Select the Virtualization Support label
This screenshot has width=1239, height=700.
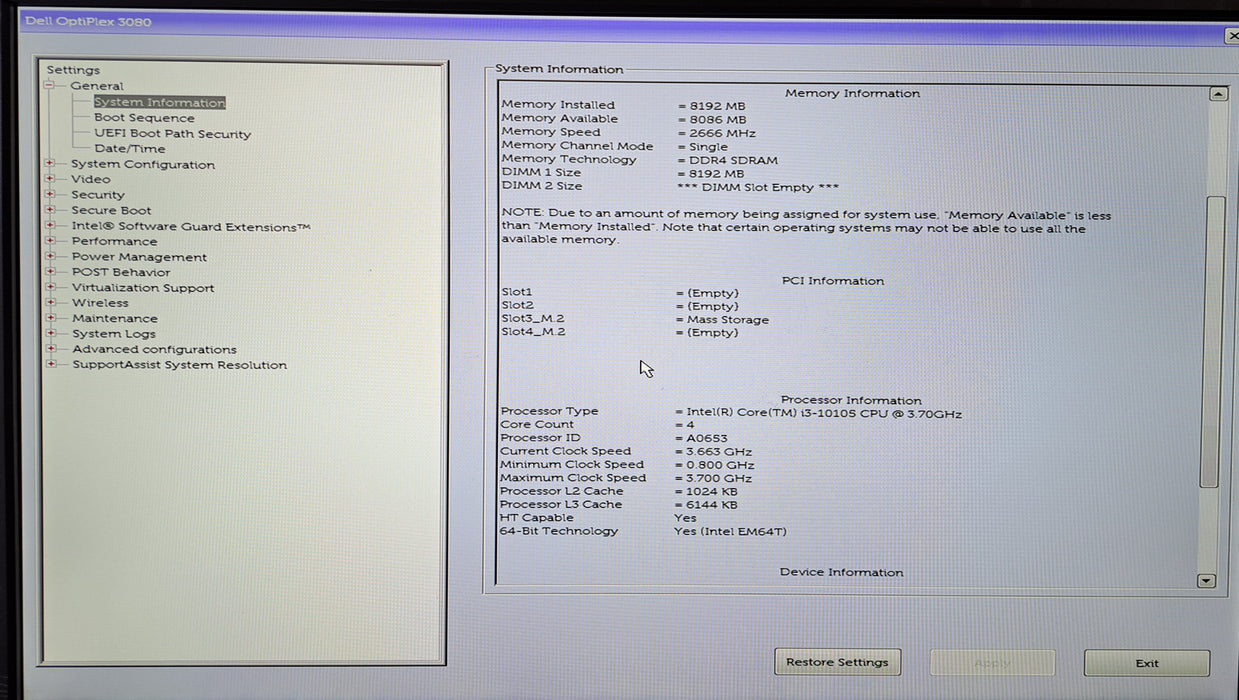[143, 288]
